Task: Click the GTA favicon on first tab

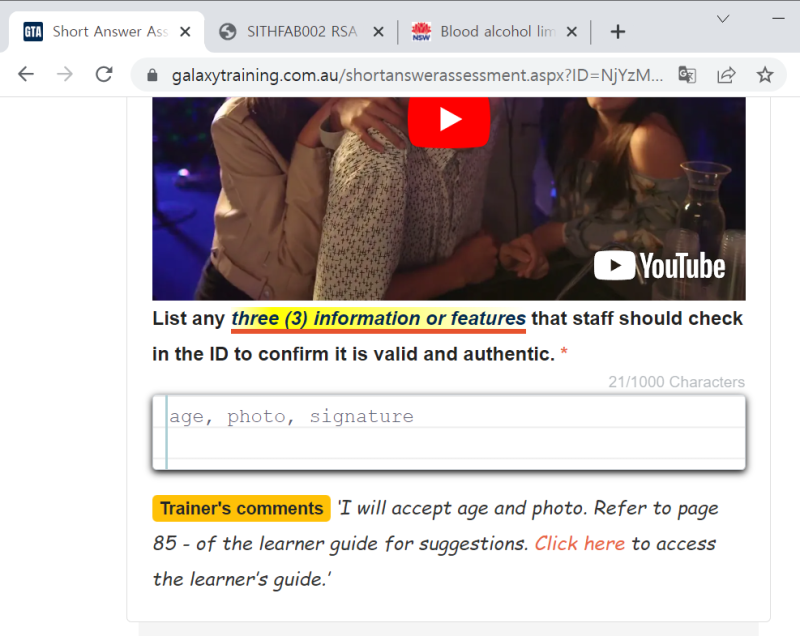Action: (x=33, y=32)
